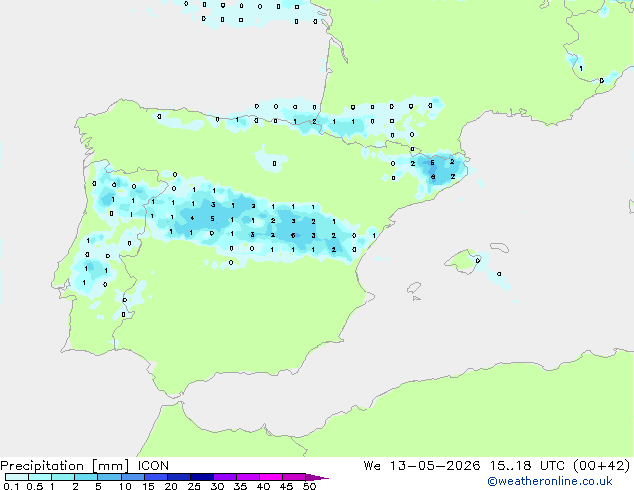634x490 pixels.
Task: Click the '50' legend scale label
Action: (x=309, y=486)
